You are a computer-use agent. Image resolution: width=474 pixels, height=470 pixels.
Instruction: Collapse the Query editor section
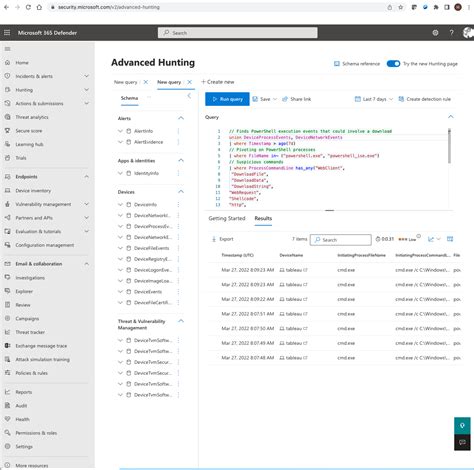click(x=451, y=117)
